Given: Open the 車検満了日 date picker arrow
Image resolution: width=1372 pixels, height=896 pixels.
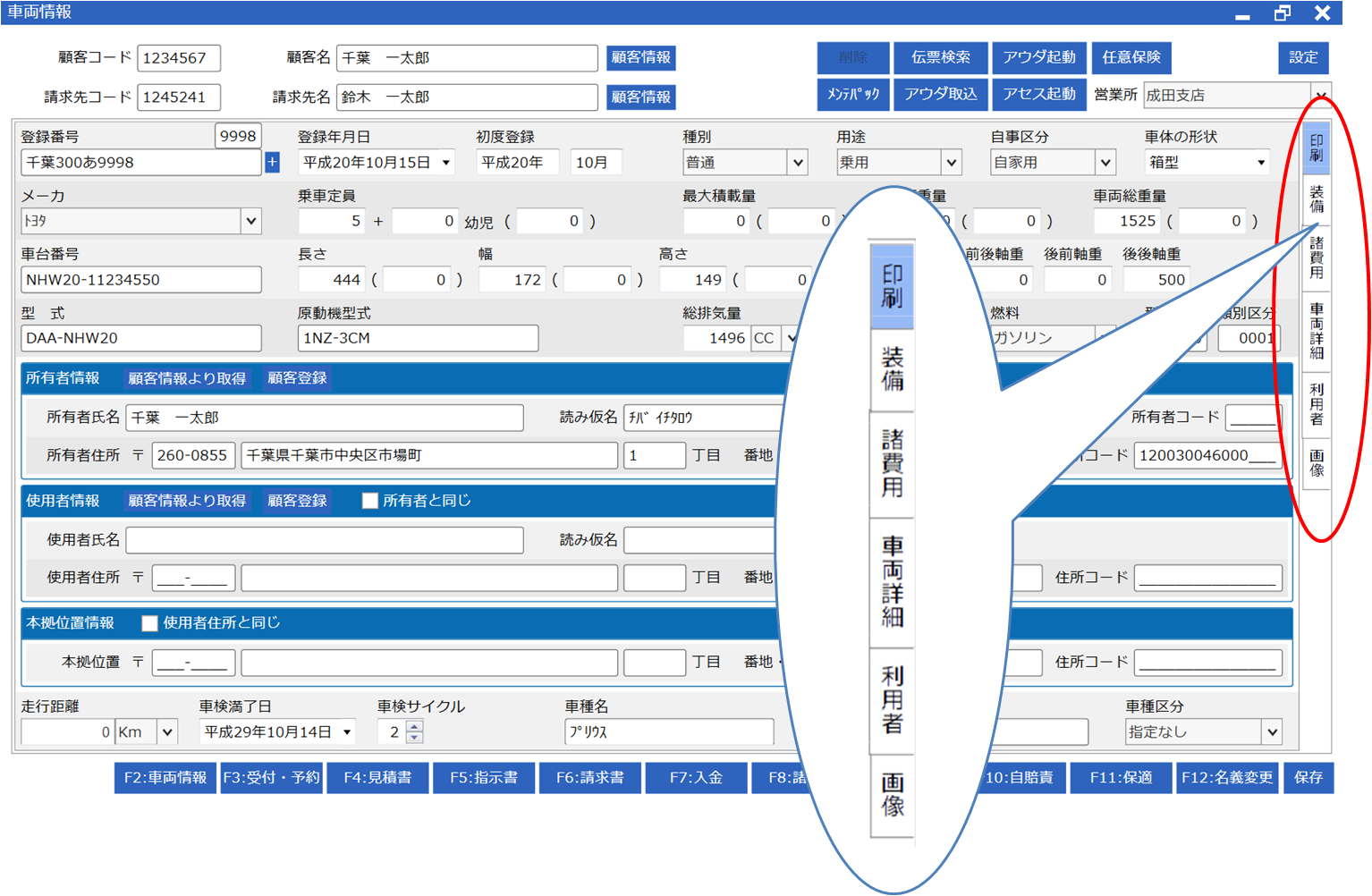Looking at the screenshot, I should (347, 732).
